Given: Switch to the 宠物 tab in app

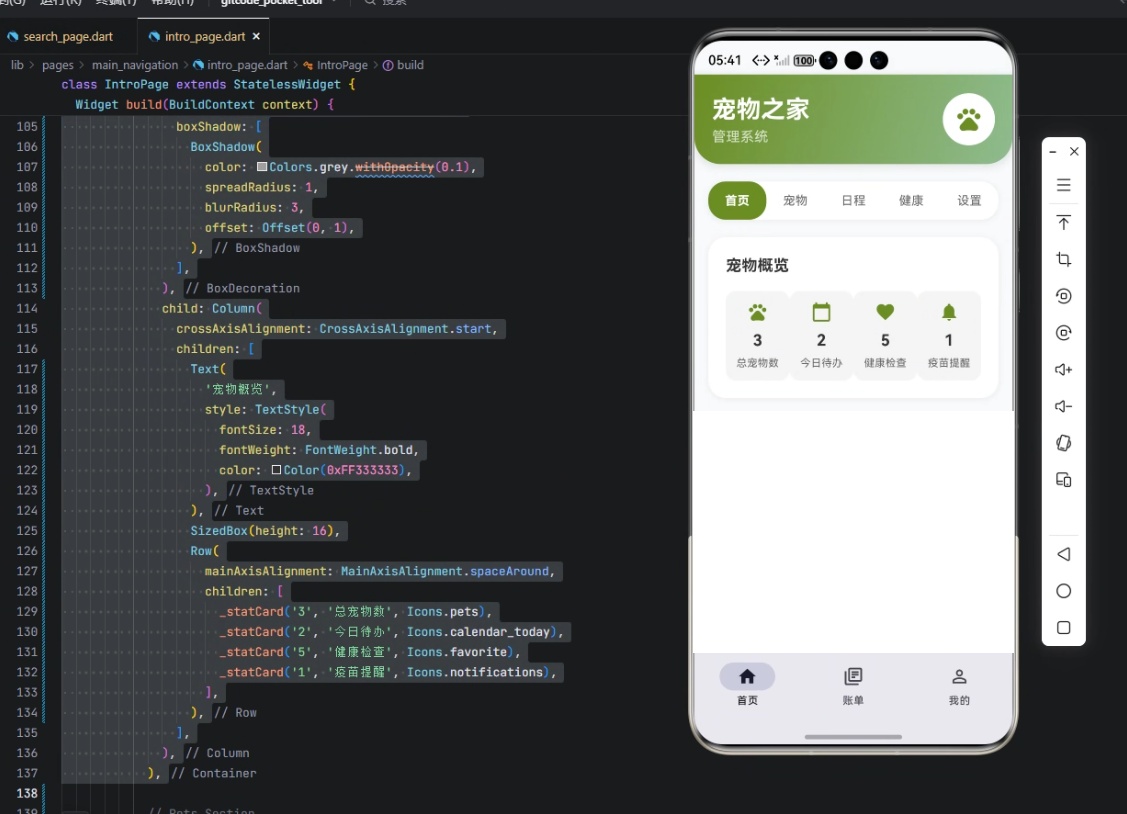Looking at the screenshot, I should tap(795, 200).
